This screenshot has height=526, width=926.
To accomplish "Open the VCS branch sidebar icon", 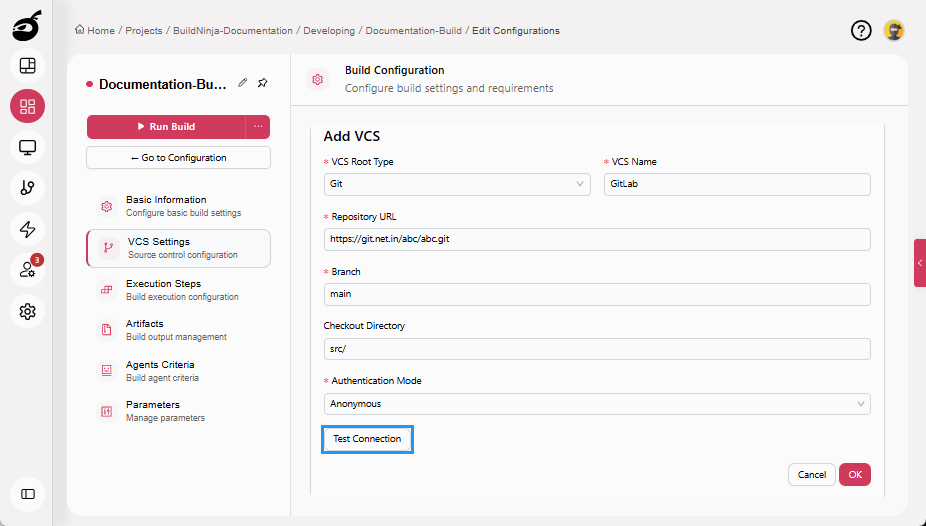I will (27, 188).
